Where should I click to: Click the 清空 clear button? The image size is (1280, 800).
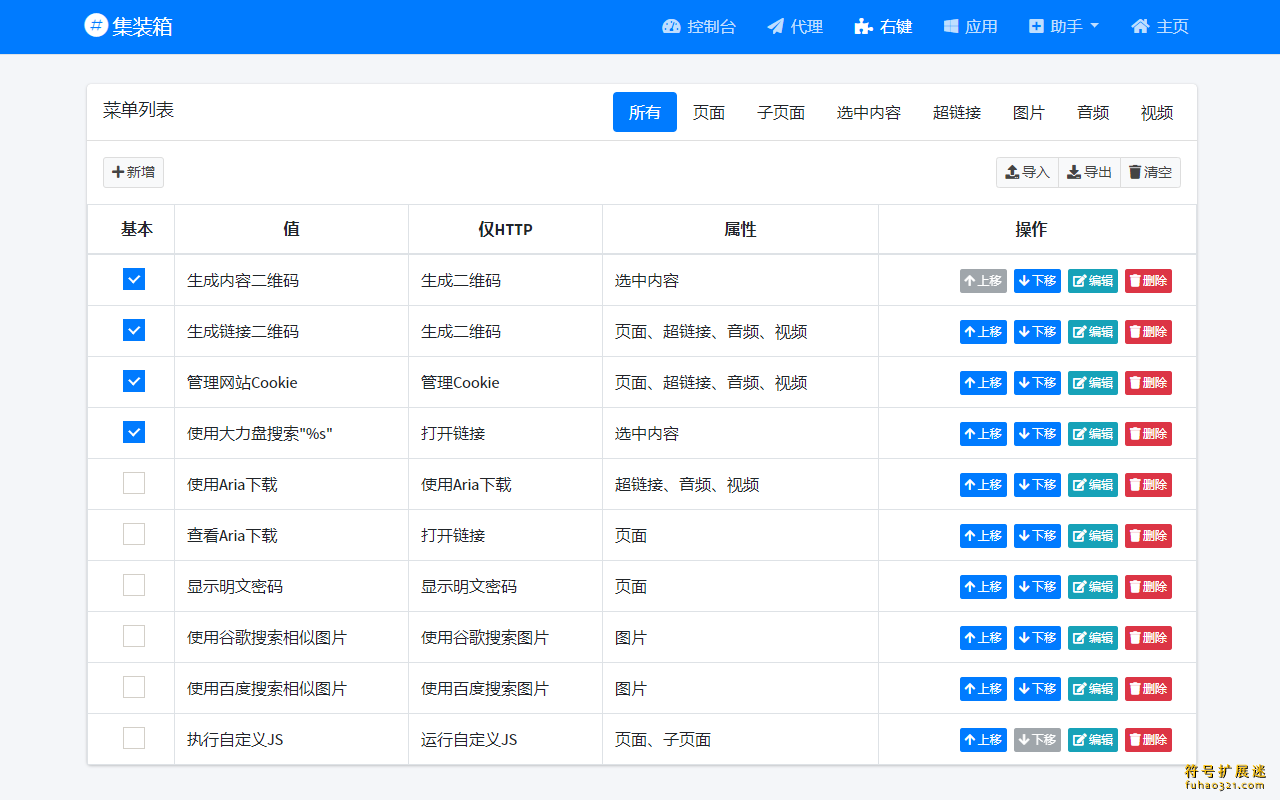[1150, 172]
